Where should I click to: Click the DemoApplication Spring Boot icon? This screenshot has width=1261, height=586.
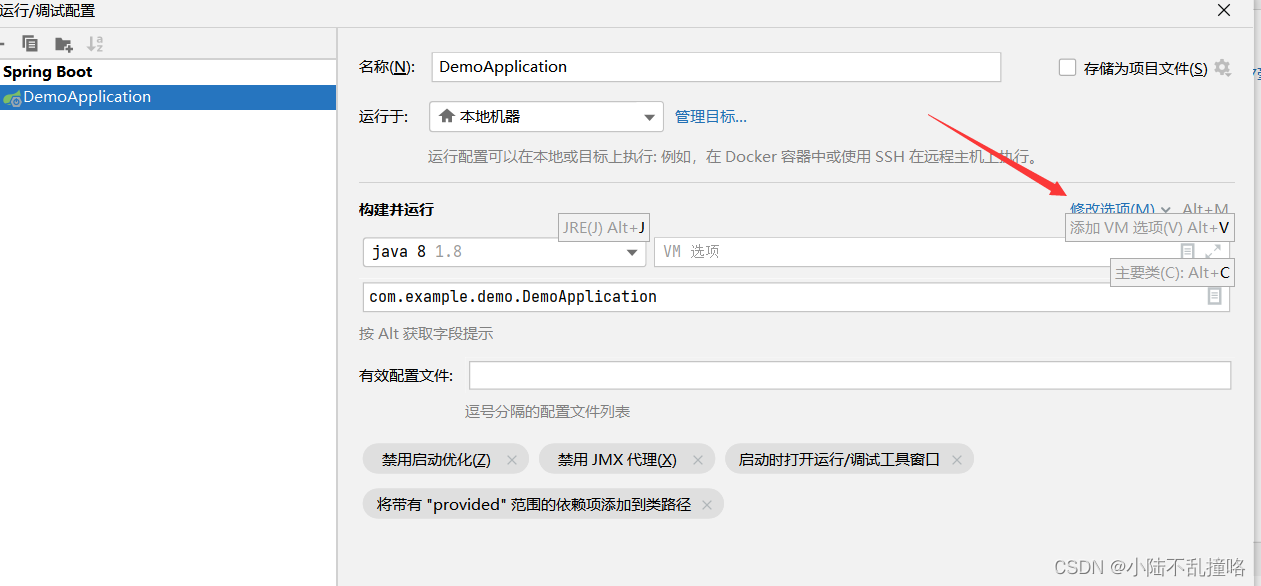[x=14, y=97]
